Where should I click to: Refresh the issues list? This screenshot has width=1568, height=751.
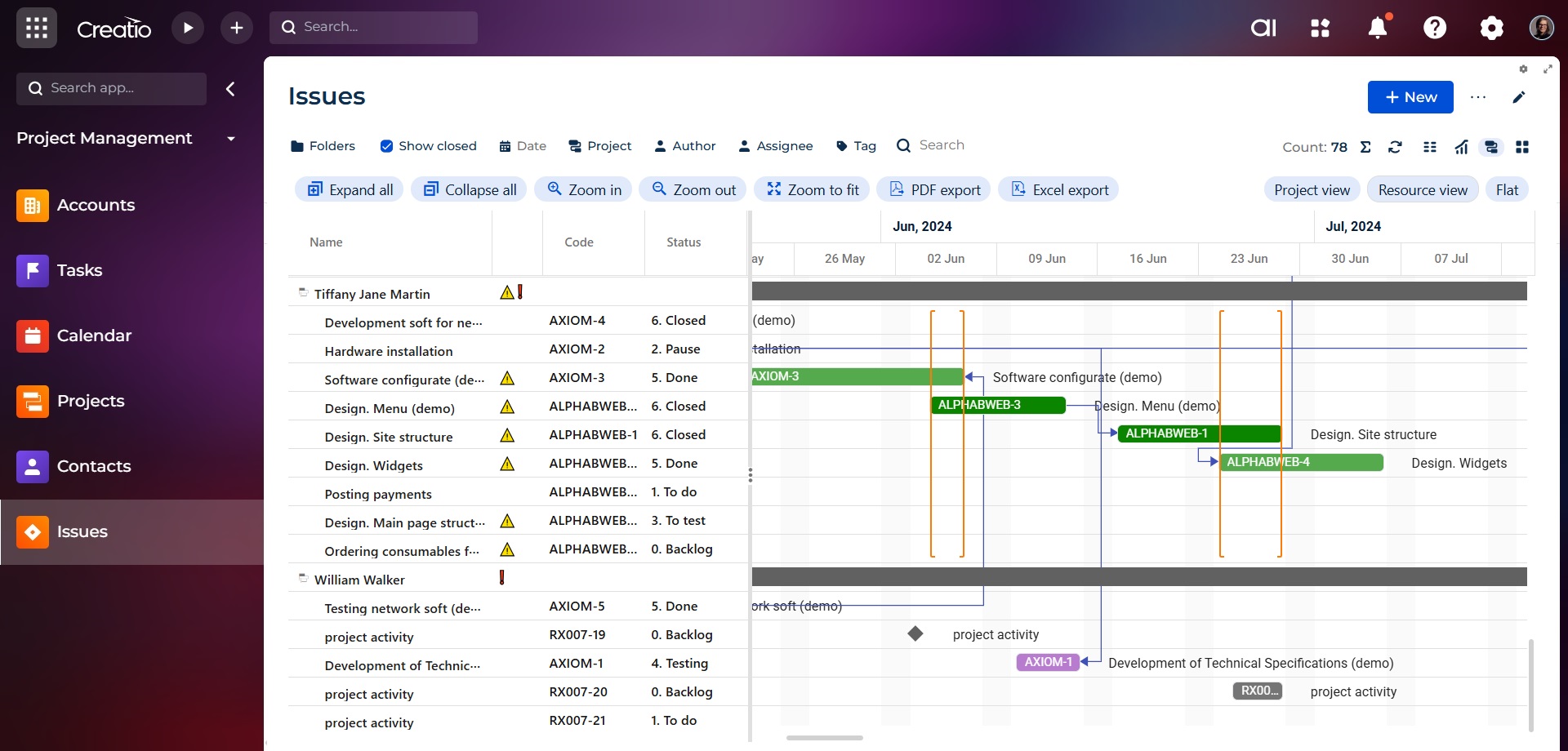[x=1395, y=147]
